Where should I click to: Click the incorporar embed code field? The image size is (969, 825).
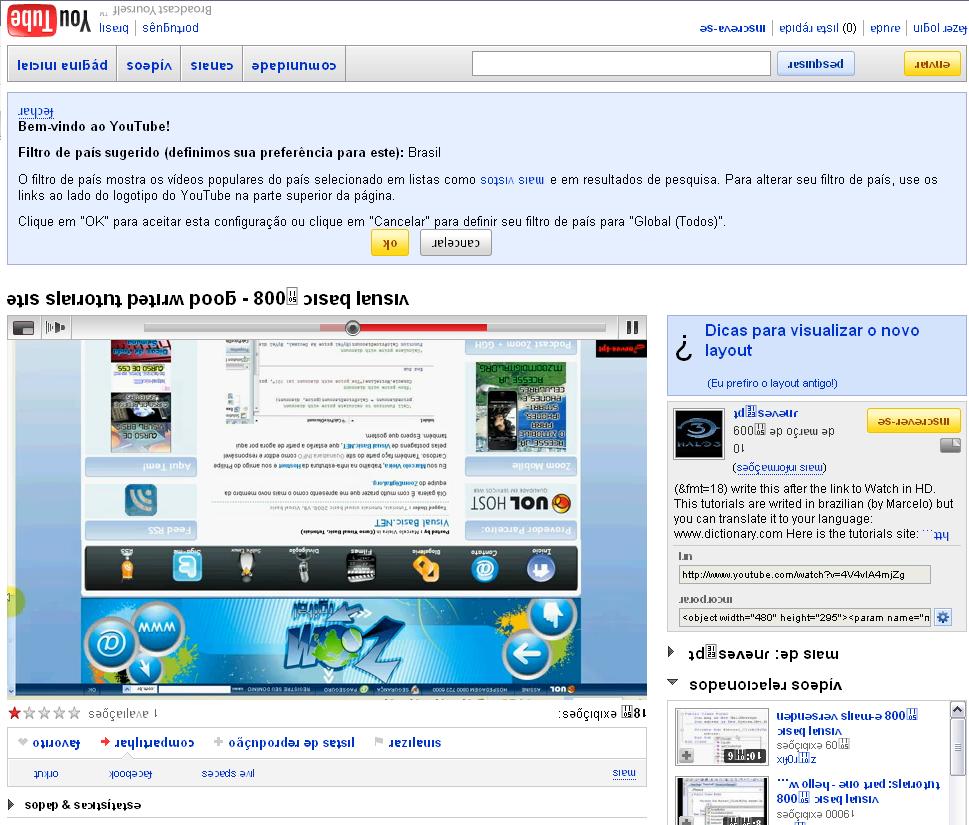pyautogui.click(x=805, y=617)
